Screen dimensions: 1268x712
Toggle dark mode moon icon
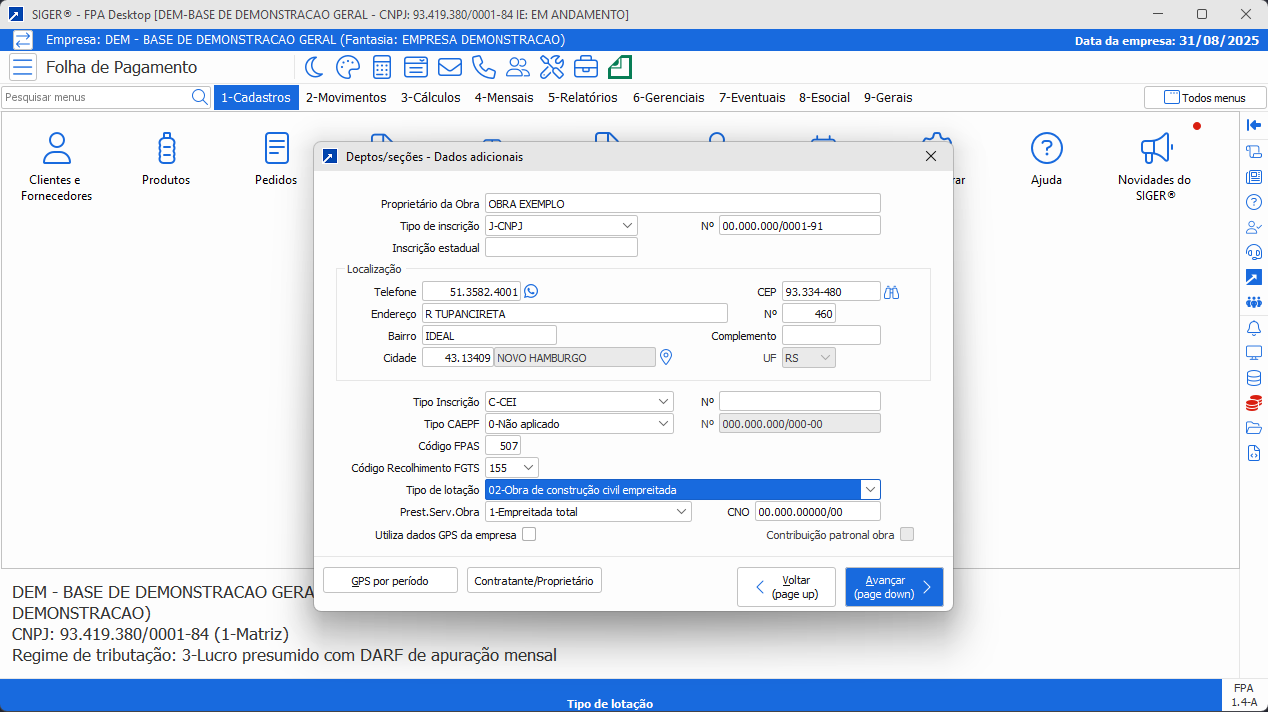tap(314, 67)
